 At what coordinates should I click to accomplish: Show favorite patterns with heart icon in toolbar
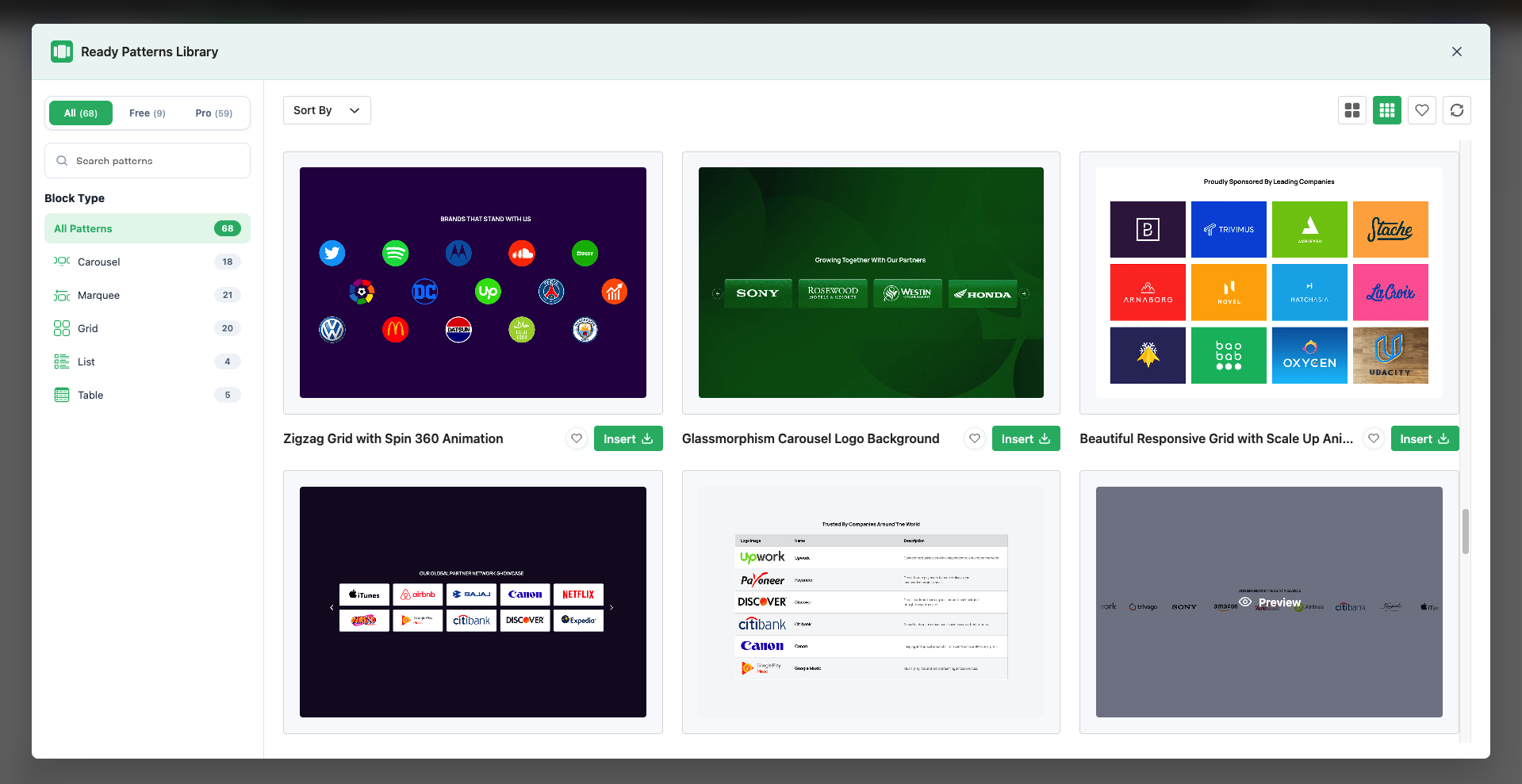click(1422, 110)
